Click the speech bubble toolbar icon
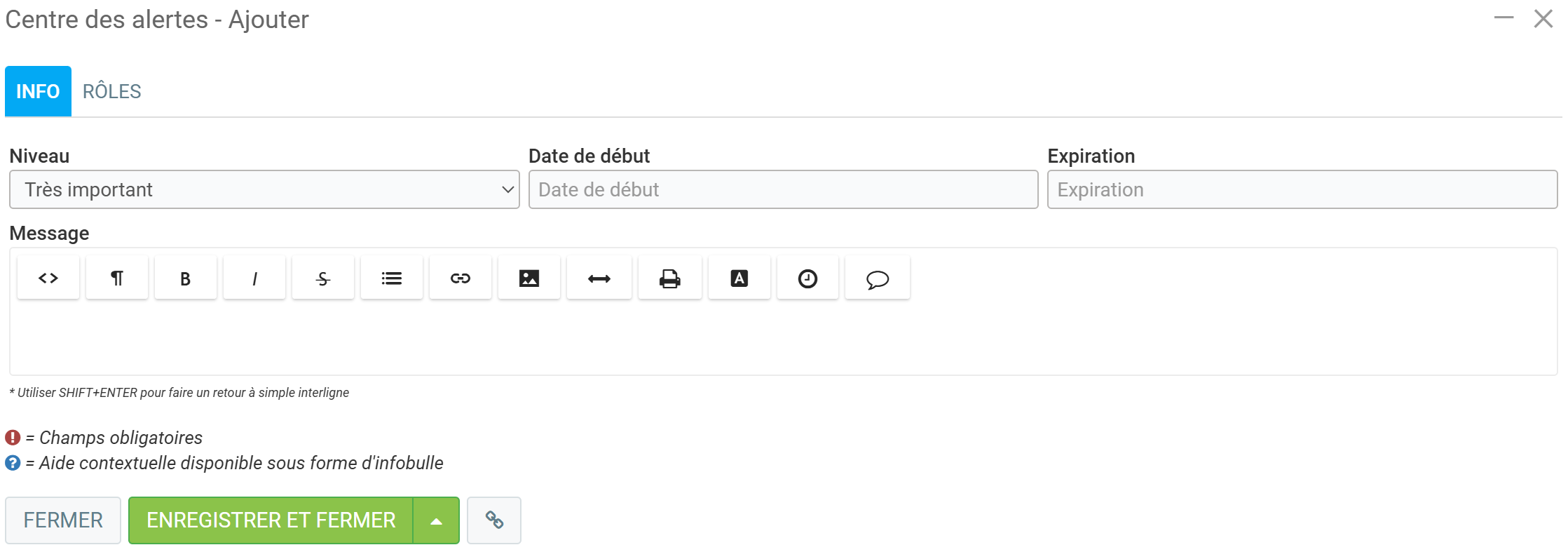The height and width of the screenshot is (552, 1568). coord(878,278)
